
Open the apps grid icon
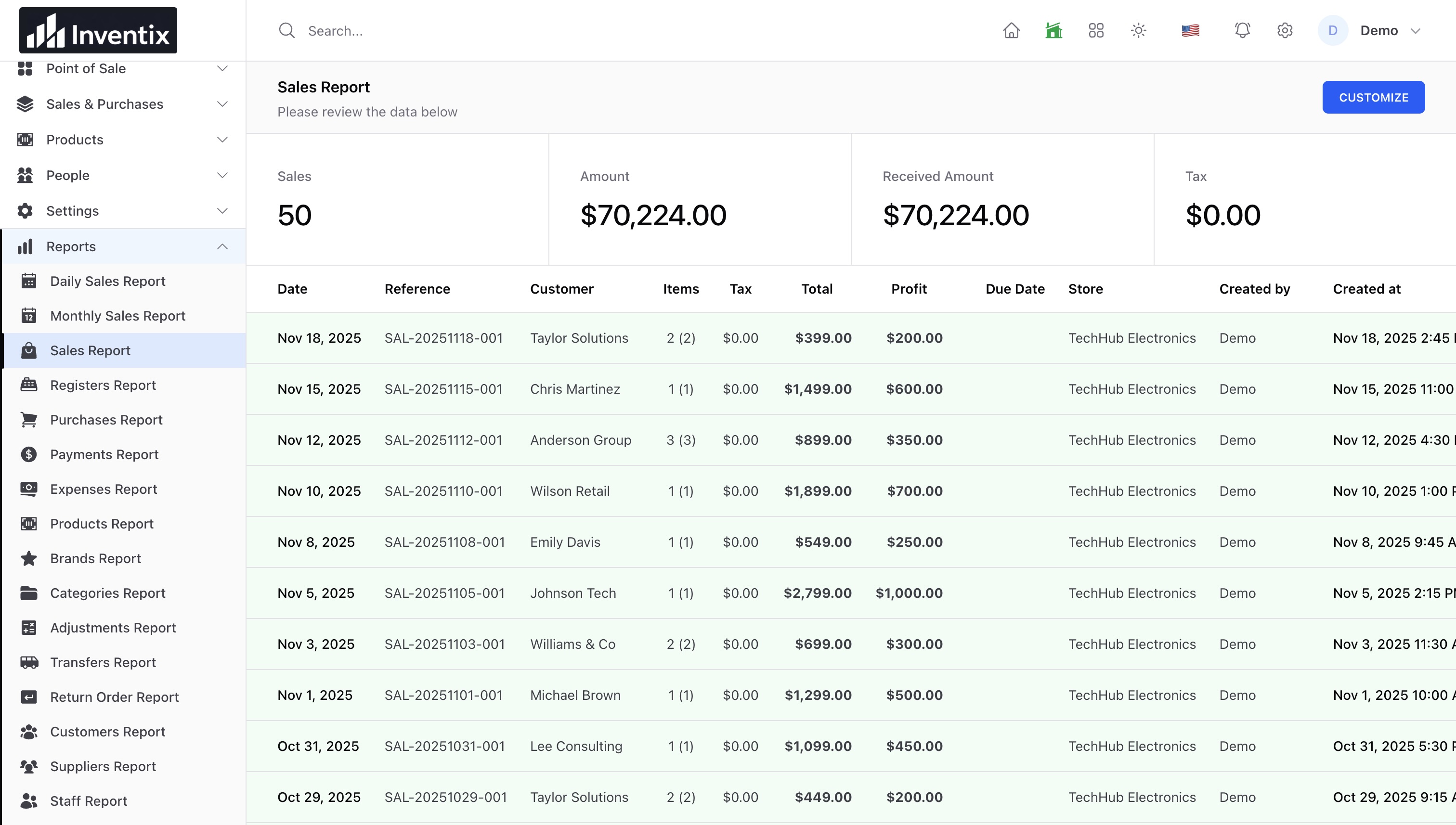pyautogui.click(x=1096, y=31)
